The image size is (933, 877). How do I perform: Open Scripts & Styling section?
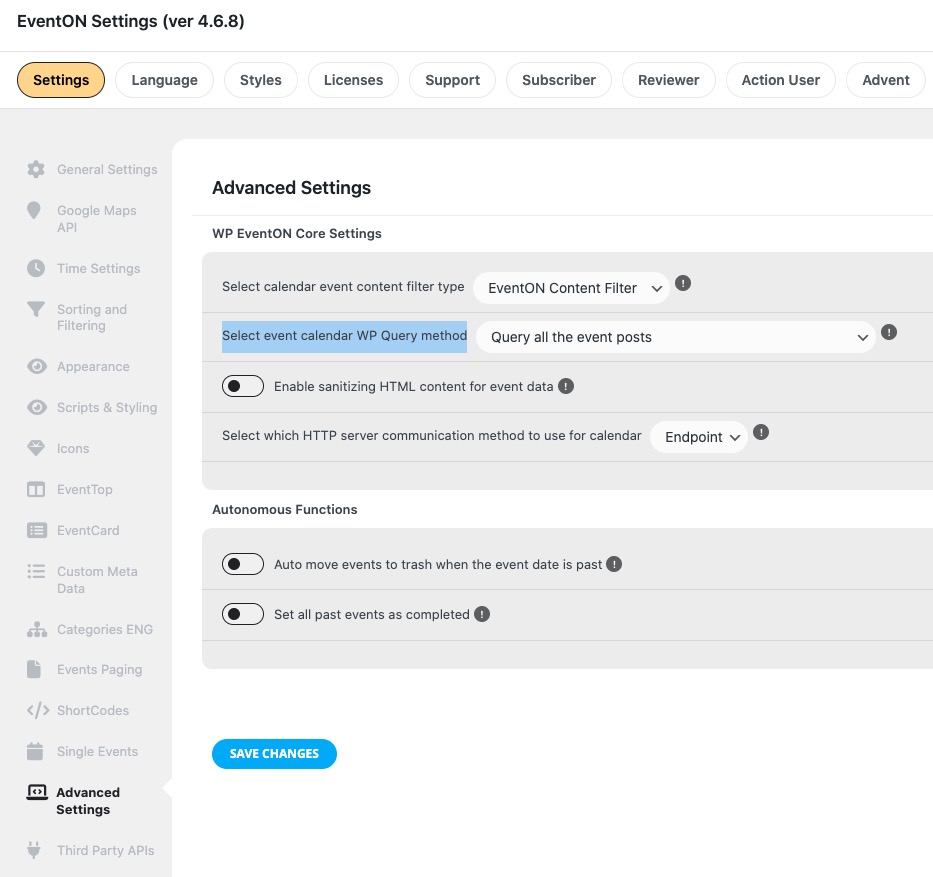[x=107, y=408]
